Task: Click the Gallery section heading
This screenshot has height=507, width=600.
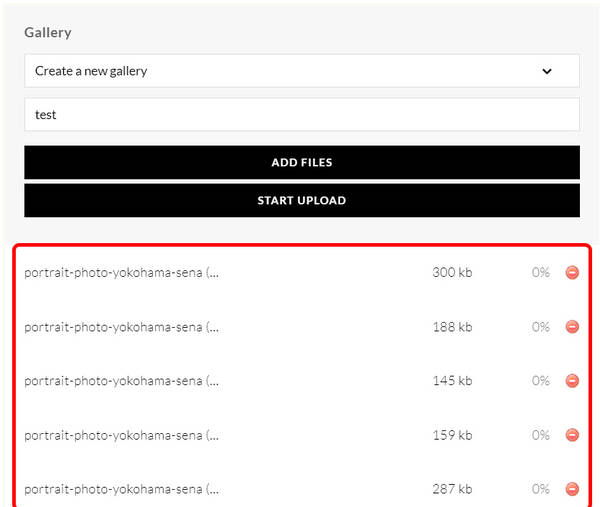Action: (x=48, y=32)
